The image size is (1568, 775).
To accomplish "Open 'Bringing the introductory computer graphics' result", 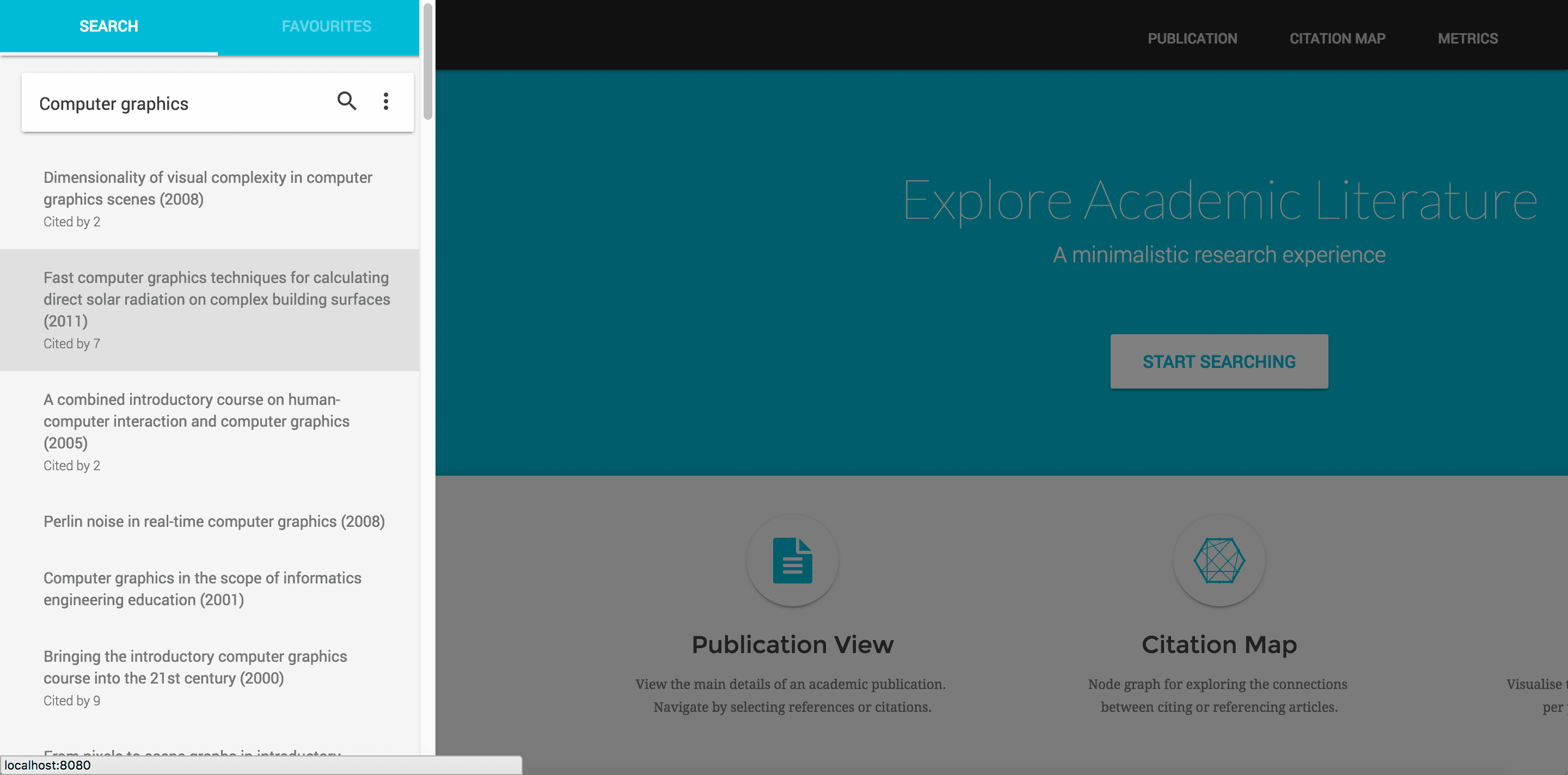I will [x=210, y=677].
